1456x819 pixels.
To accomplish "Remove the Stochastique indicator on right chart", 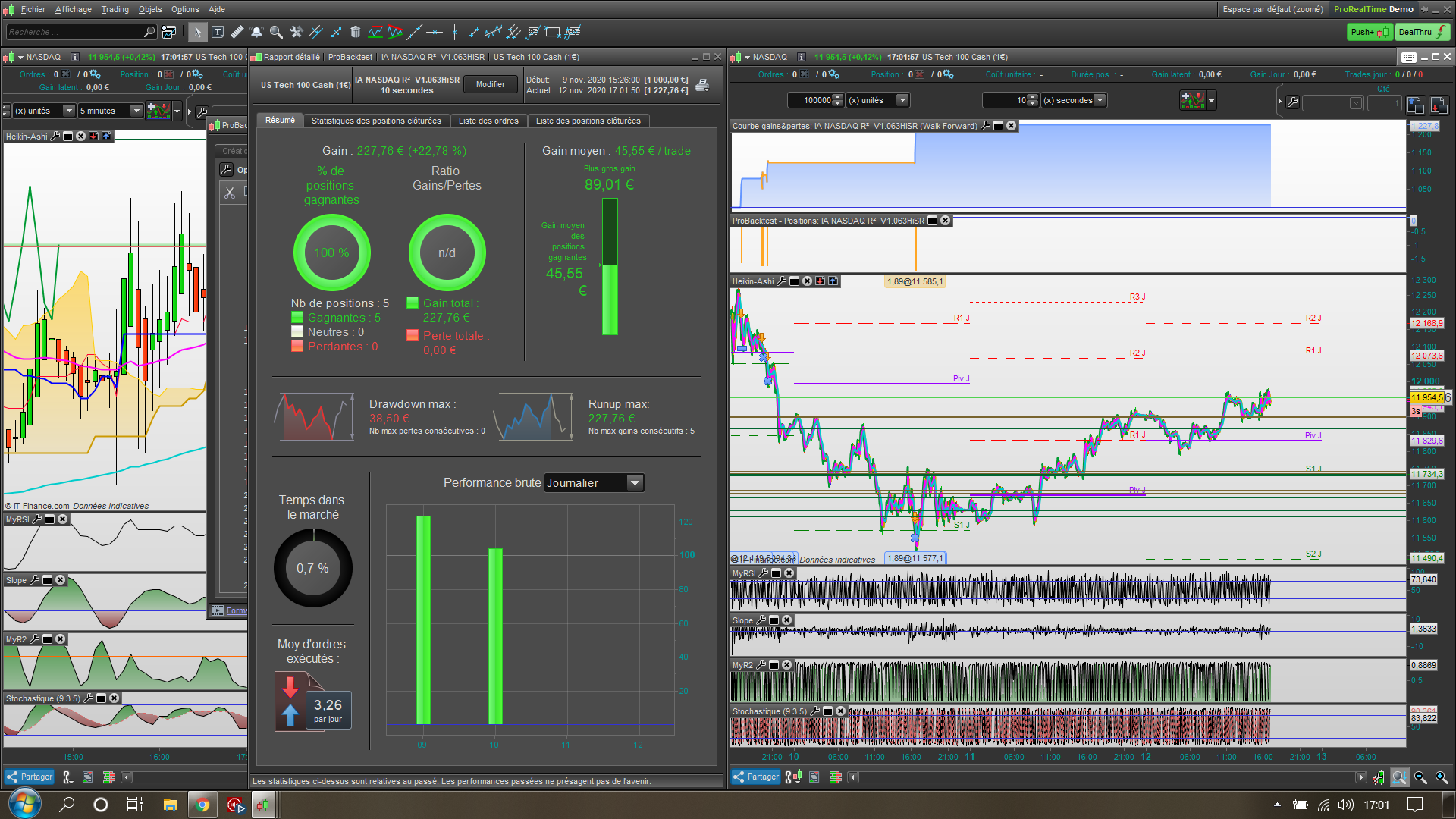I will [840, 711].
